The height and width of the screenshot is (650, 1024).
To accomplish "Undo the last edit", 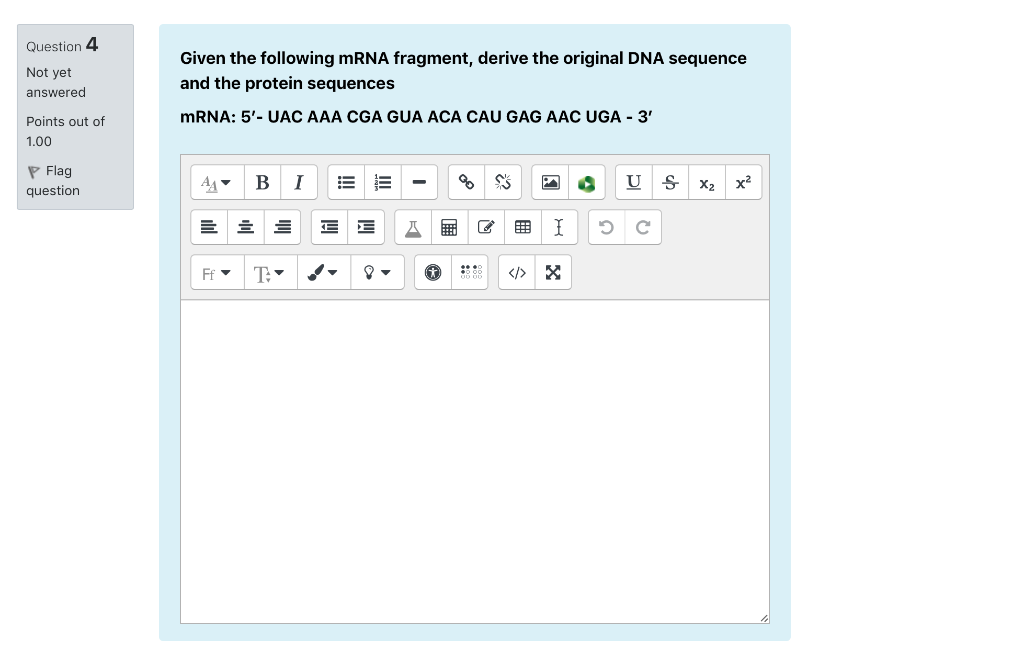I will click(x=607, y=227).
